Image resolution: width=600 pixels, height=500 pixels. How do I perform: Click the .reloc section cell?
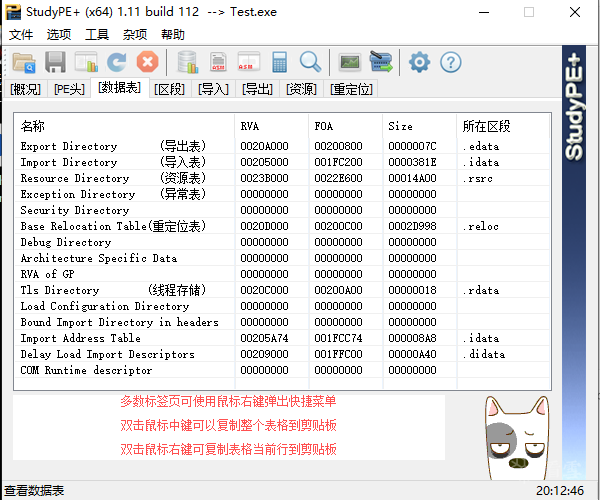pyautogui.click(x=481, y=226)
